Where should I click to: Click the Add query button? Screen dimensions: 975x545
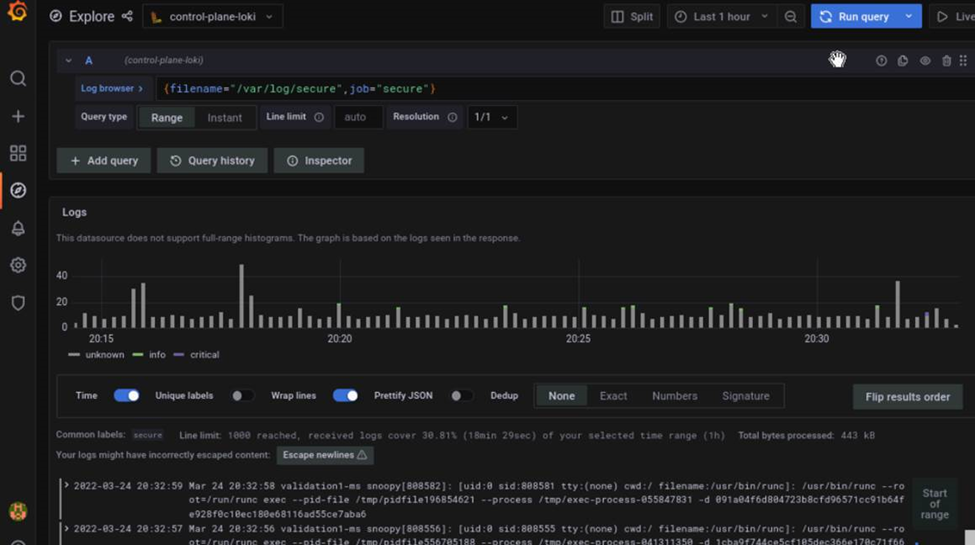[x=104, y=161]
